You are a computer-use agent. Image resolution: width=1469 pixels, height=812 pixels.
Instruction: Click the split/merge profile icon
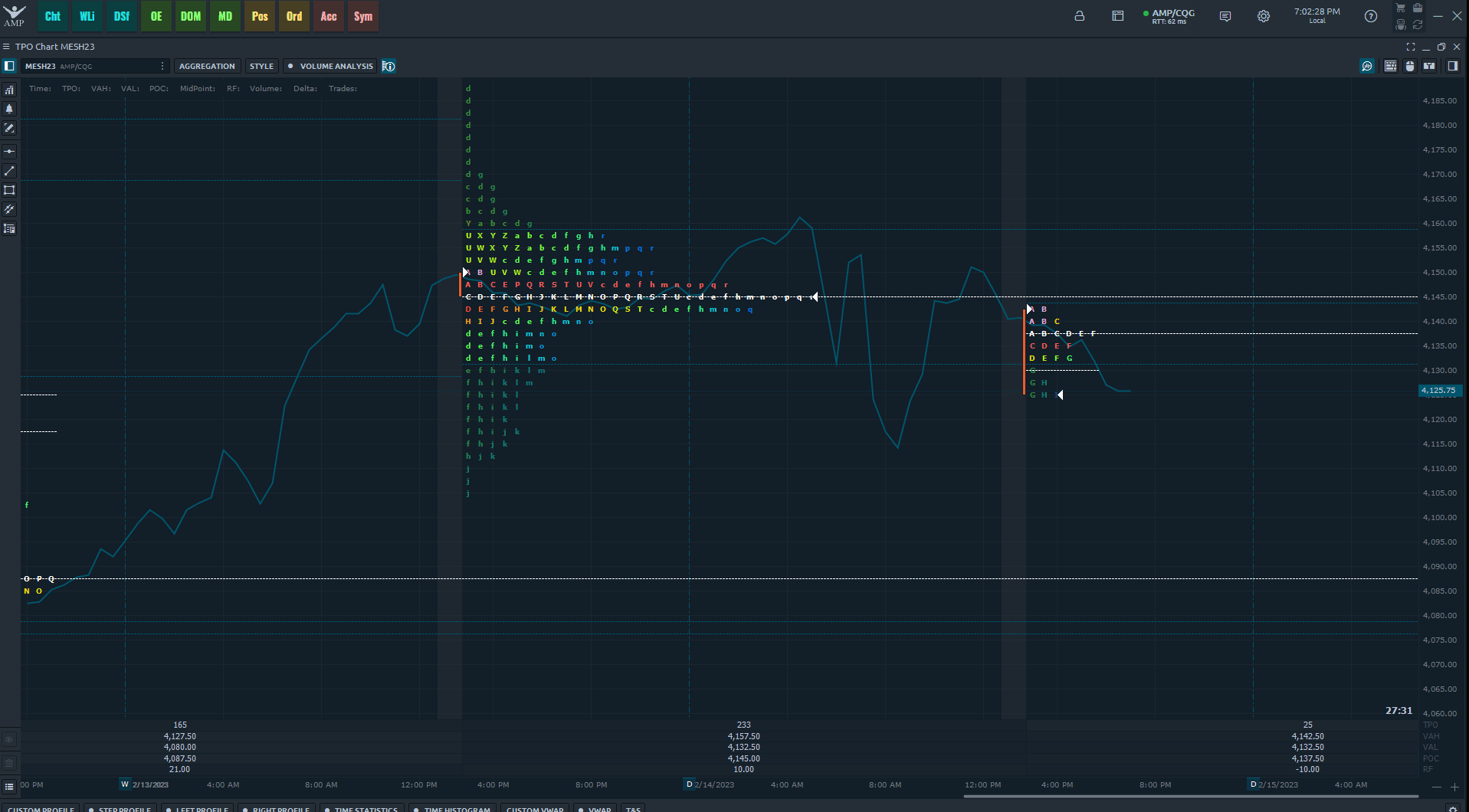click(1429, 66)
